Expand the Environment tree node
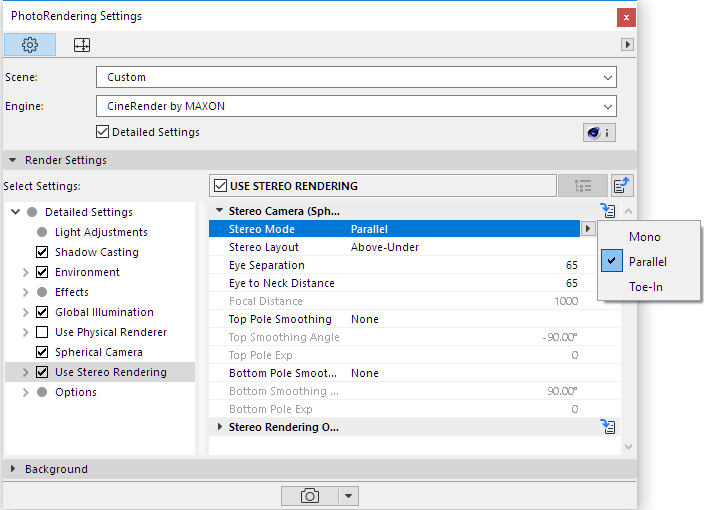The width and height of the screenshot is (704, 510). click(25, 273)
